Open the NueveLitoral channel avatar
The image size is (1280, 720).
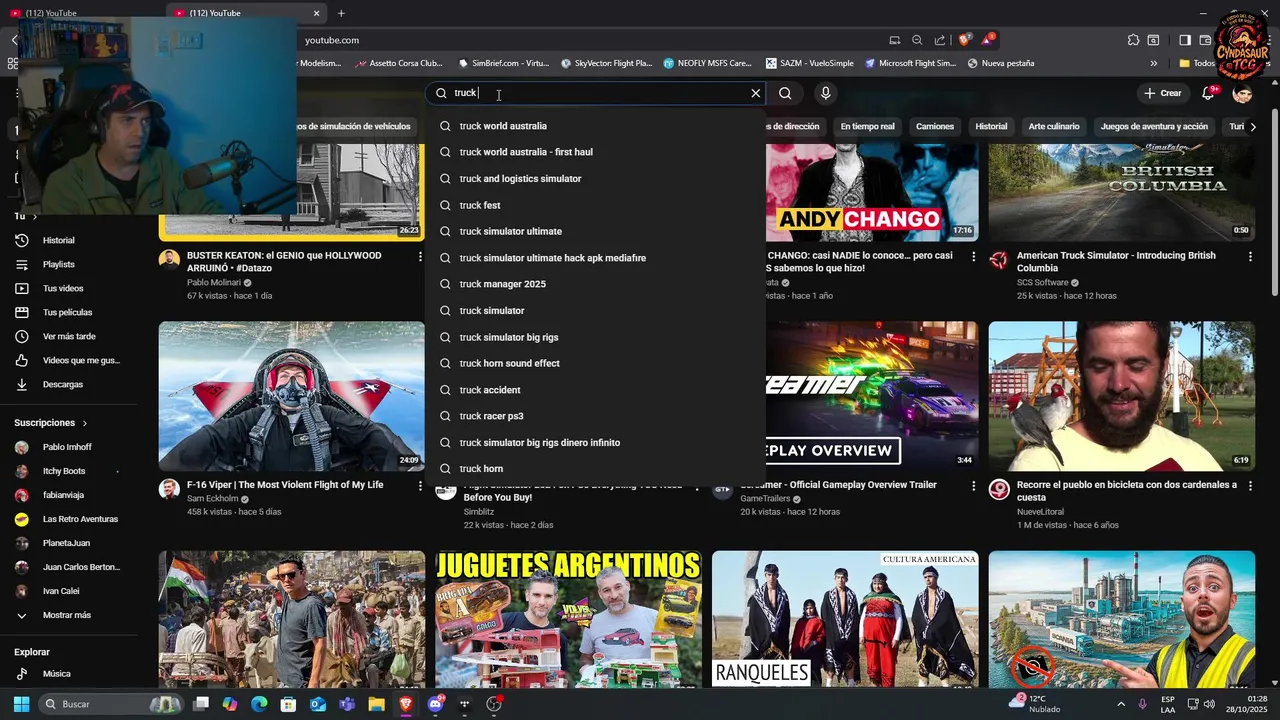point(998,489)
